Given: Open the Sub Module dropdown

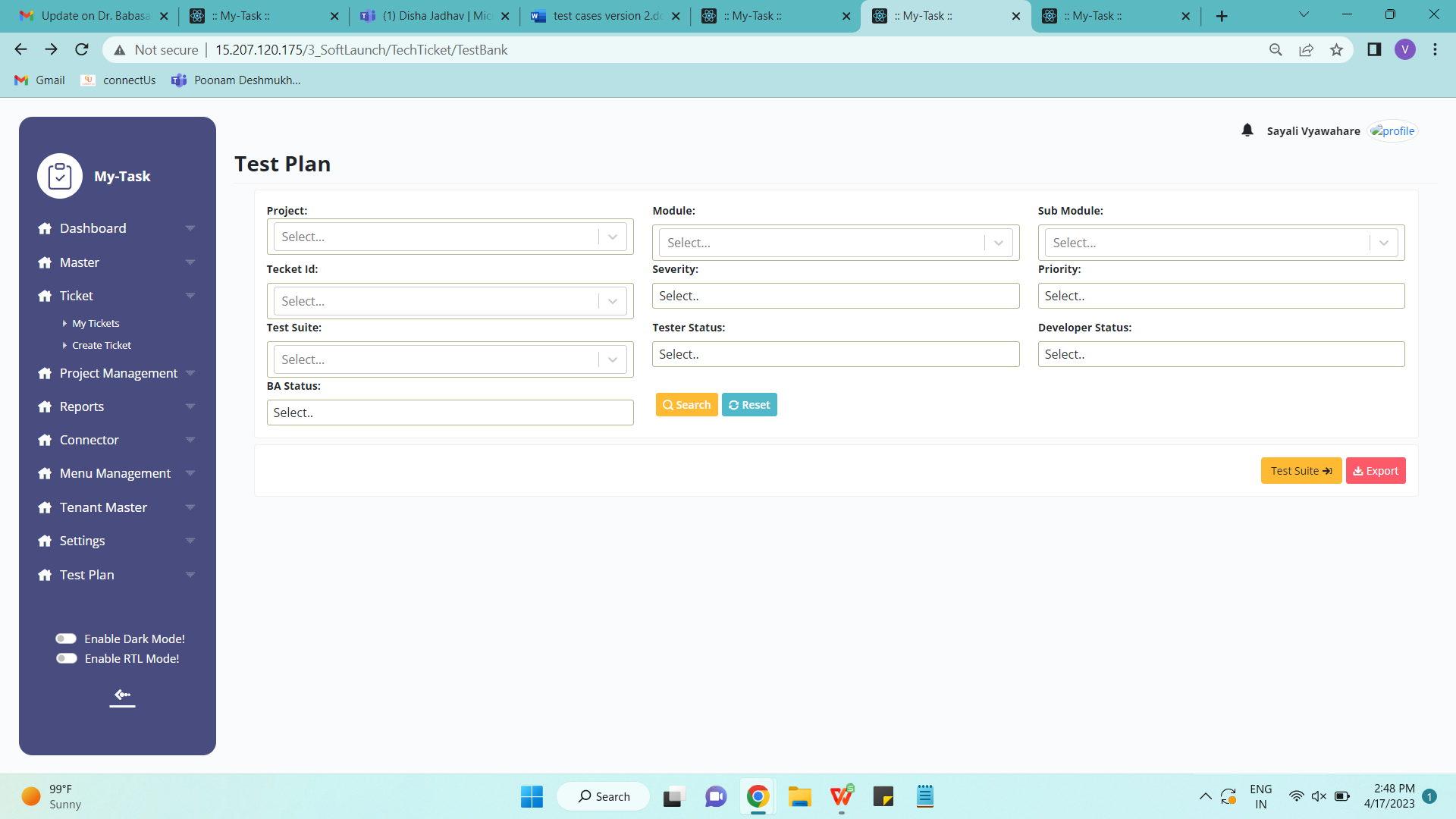Looking at the screenshot, I should point(1221,243).
